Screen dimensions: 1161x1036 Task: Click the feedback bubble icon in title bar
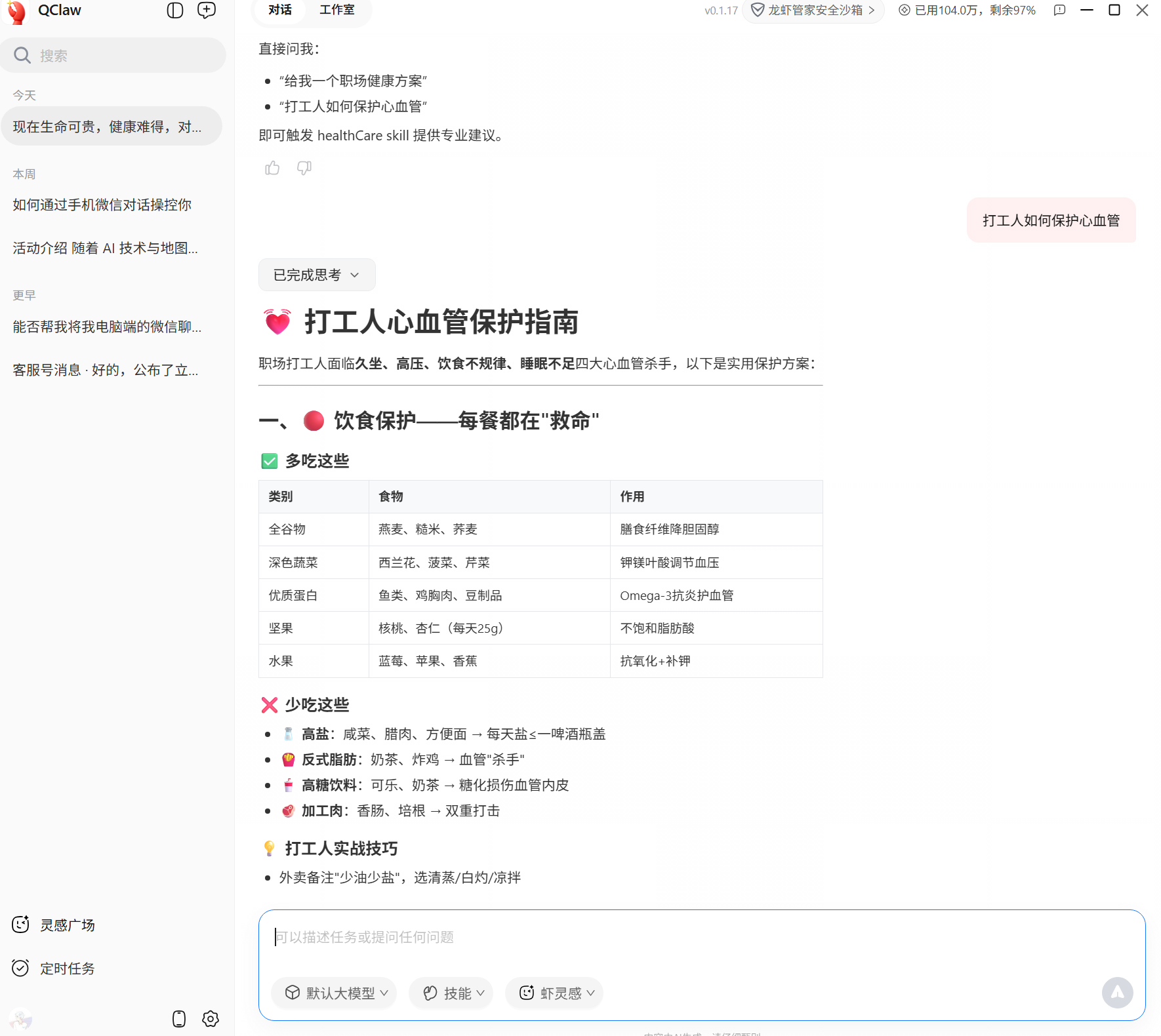coord(1060,10)
